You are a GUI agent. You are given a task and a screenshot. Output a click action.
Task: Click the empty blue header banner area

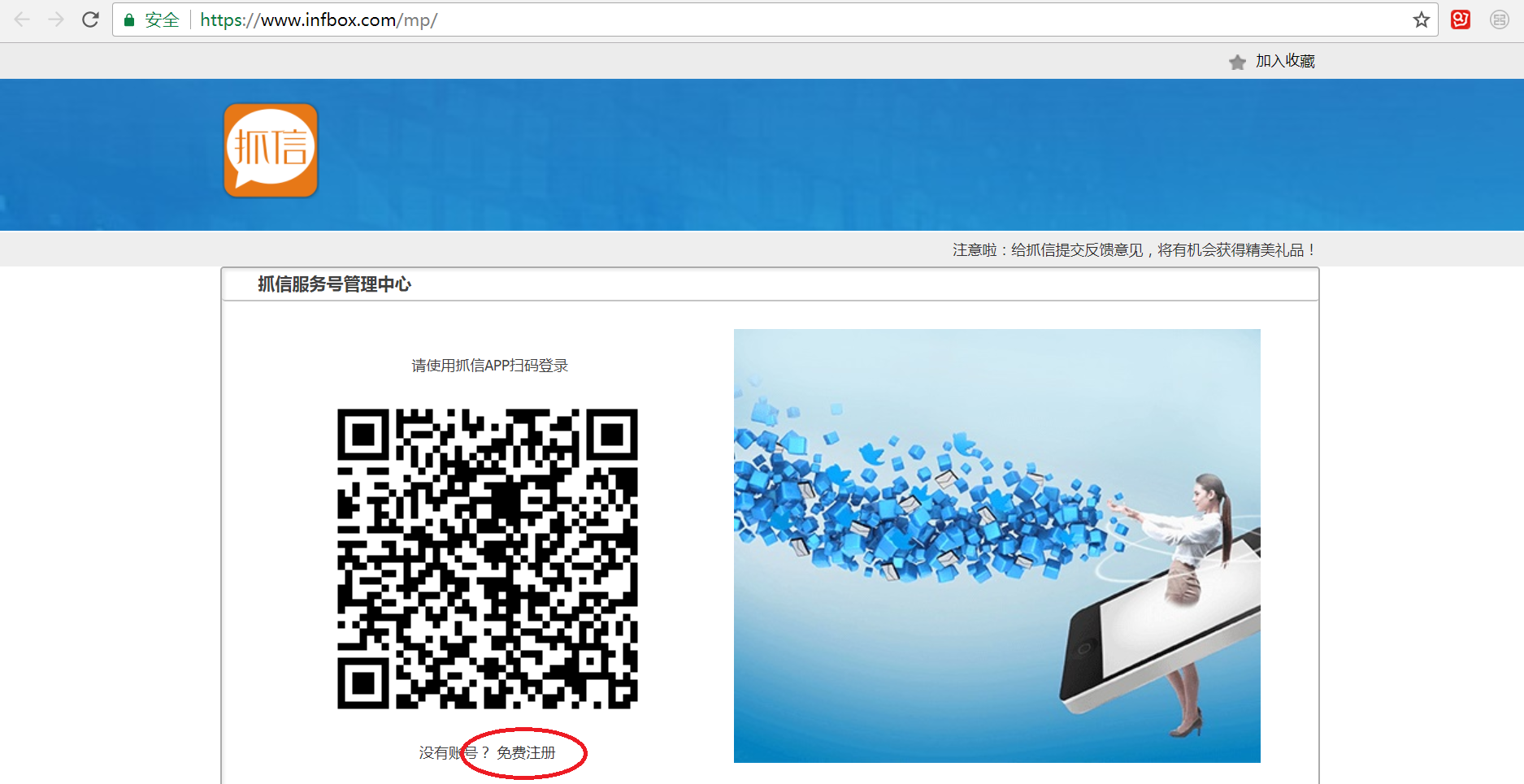(x=813, y=154)
